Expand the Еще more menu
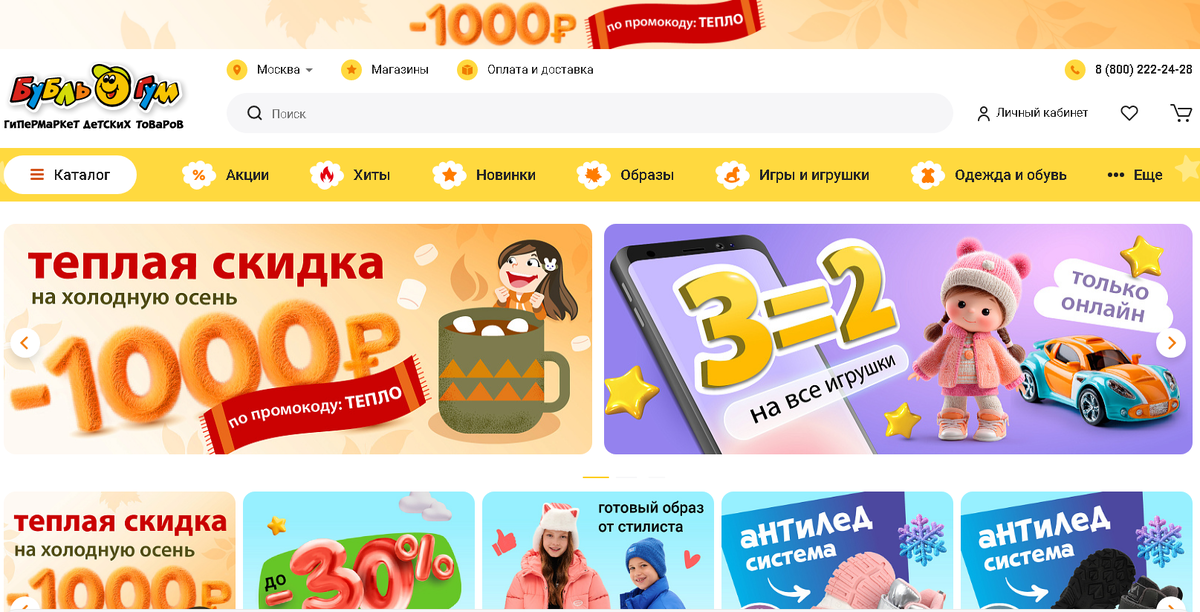The width and height of the screenshot is (1200, 612). click(1135, 175)
